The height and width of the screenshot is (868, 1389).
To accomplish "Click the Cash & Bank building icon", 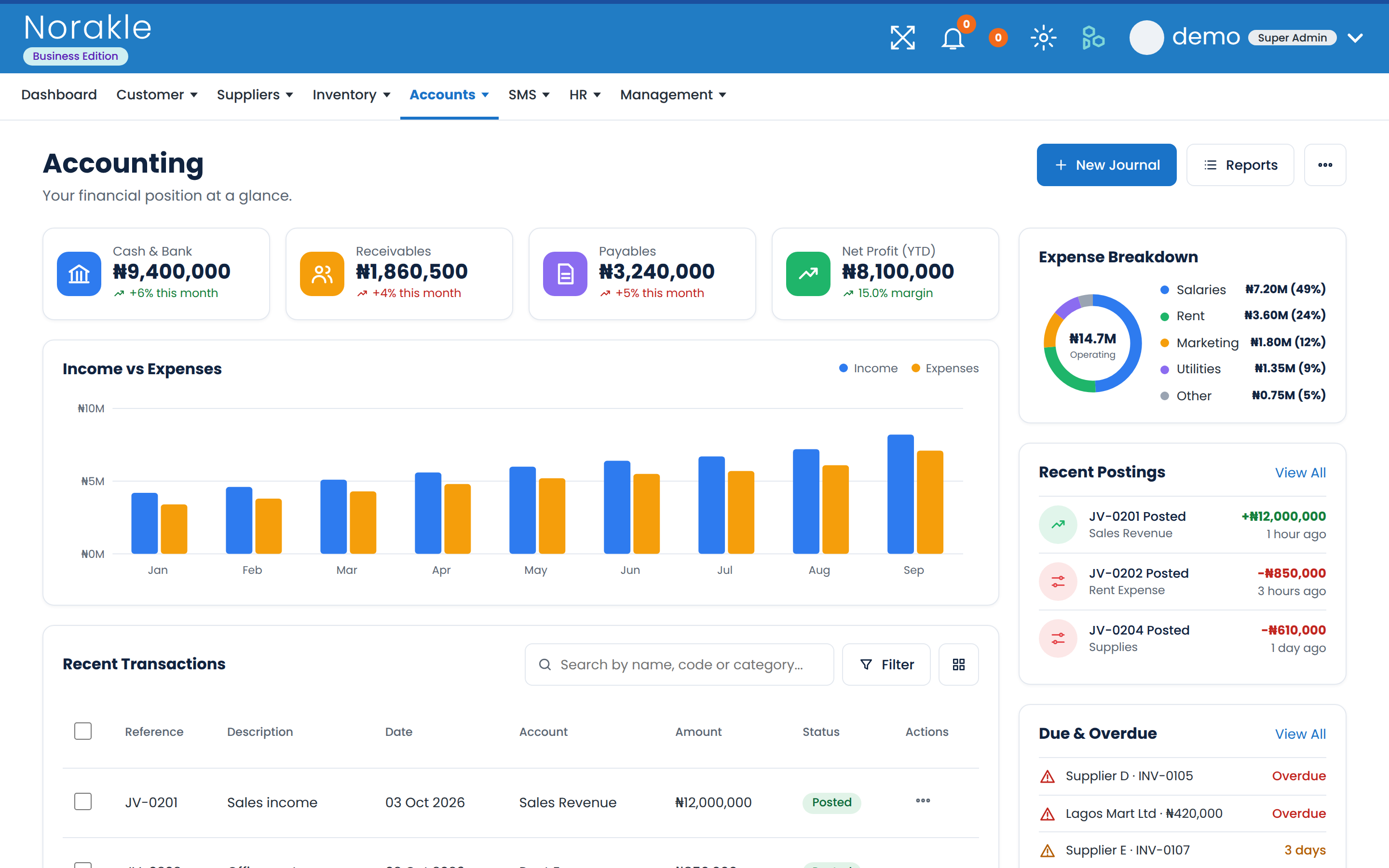I will pyautogui.click(x=79, y=274).
